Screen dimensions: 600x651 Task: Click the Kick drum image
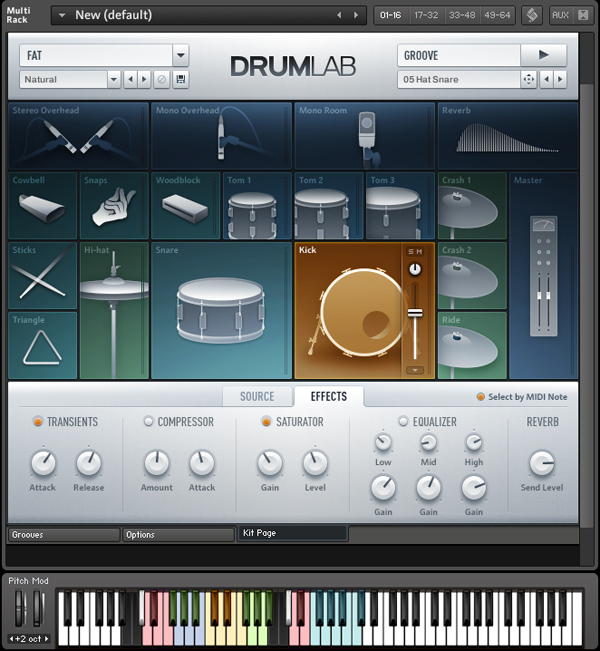360,312
